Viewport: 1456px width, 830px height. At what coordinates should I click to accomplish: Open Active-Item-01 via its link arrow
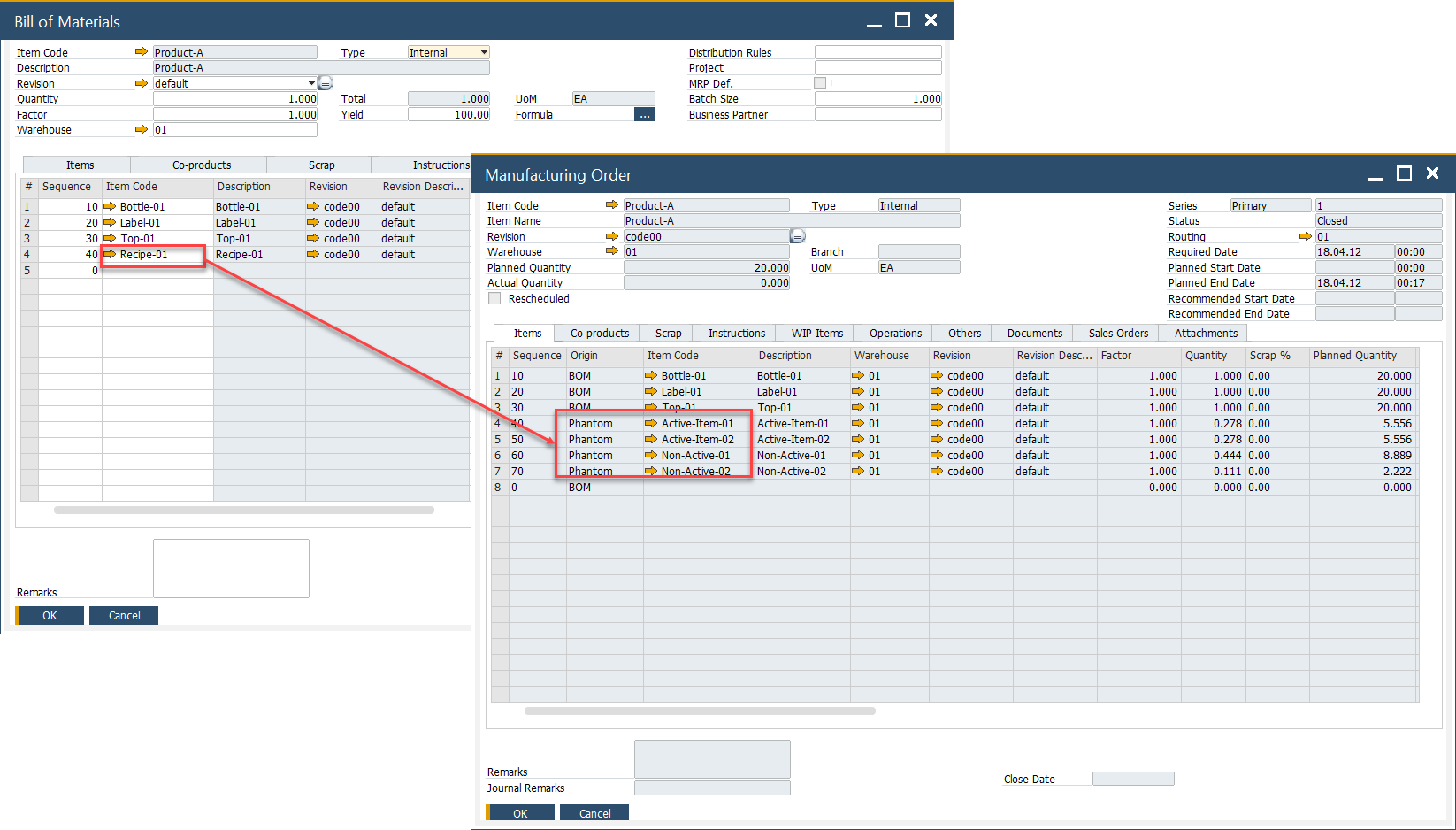pyautogui.click(x=651, y=423)
